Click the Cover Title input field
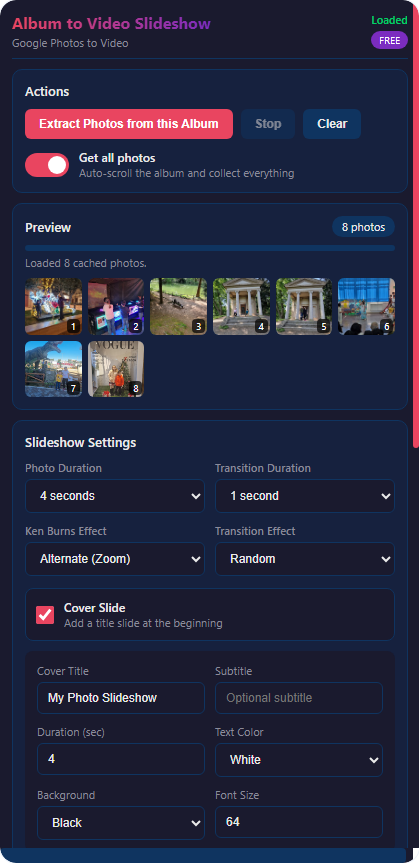419x863 pixels. [x=121, y=698]
